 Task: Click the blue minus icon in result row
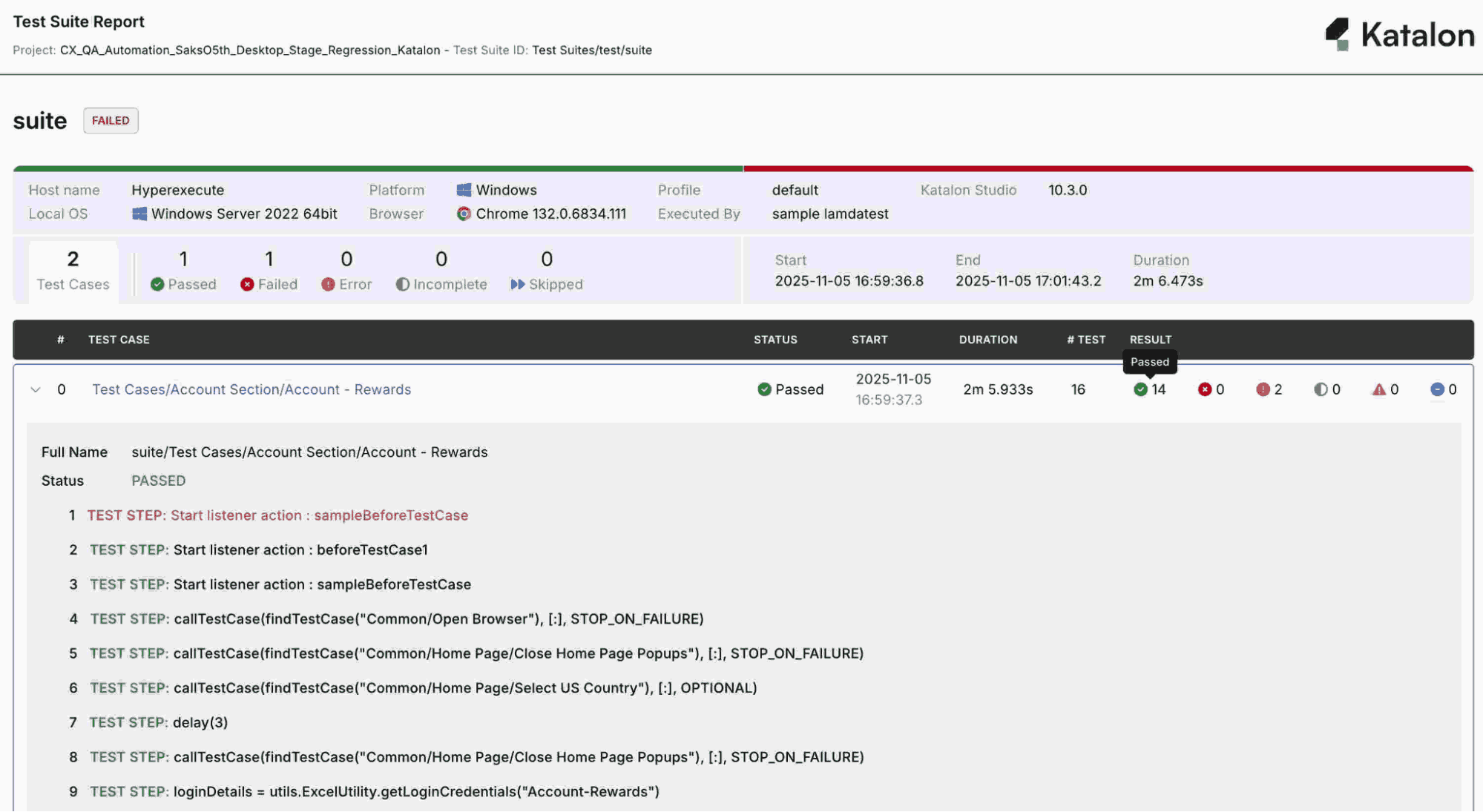(1437, 389)
